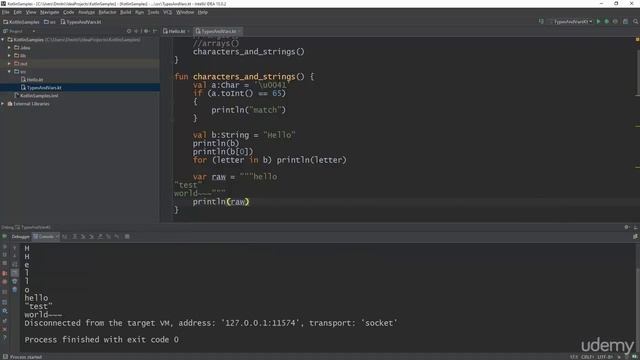Open debug help question mark icon
The width and height of the screenshot is (640, 360).
pos(4,338)
